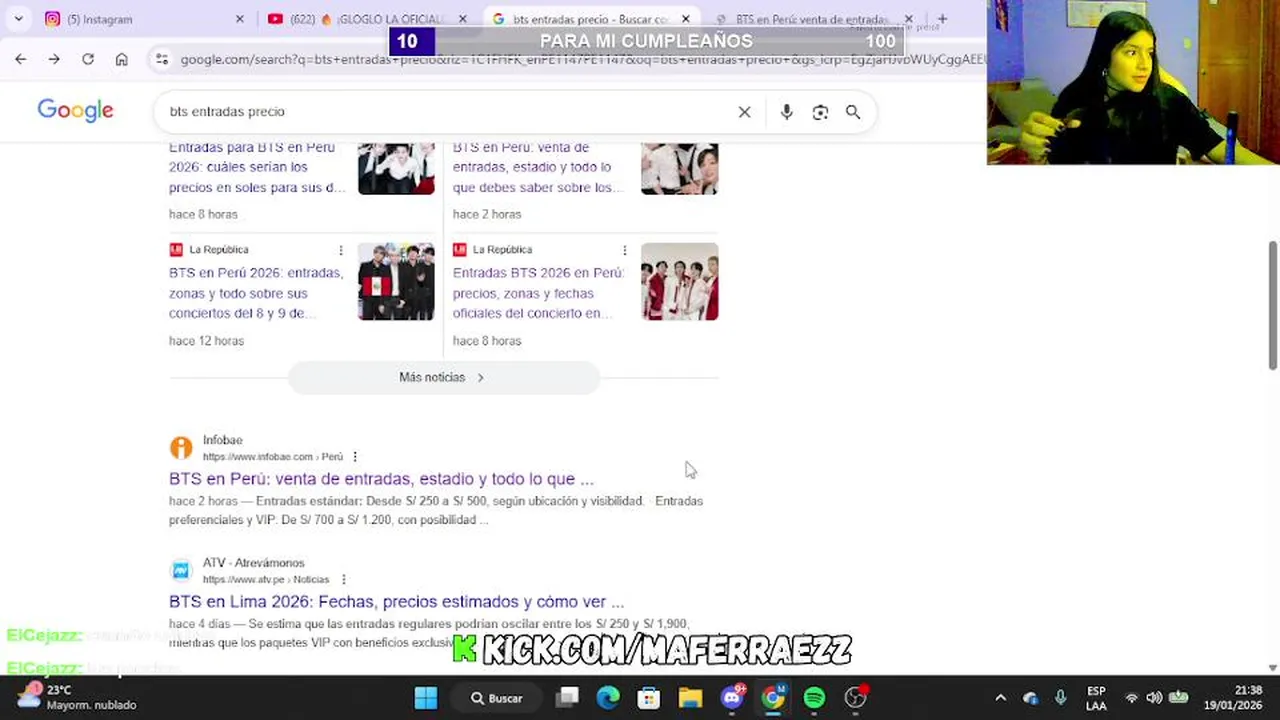The image size is (1280, 720).
Task: Open clock and date 21:38 panel
Action: coord(1233,698)
